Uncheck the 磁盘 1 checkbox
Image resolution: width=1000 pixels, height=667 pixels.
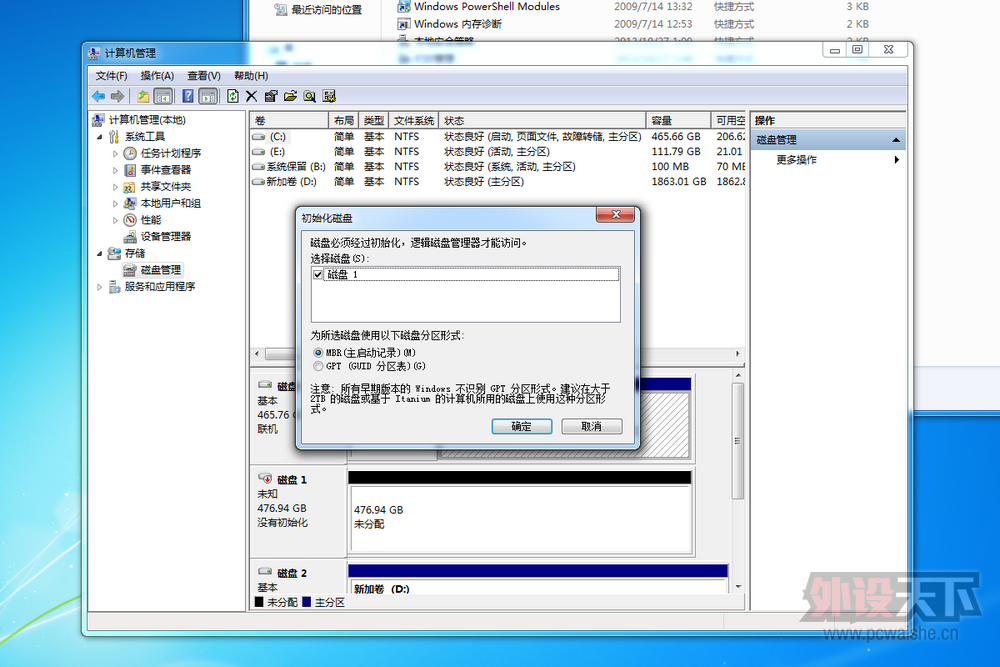[318, 275]
